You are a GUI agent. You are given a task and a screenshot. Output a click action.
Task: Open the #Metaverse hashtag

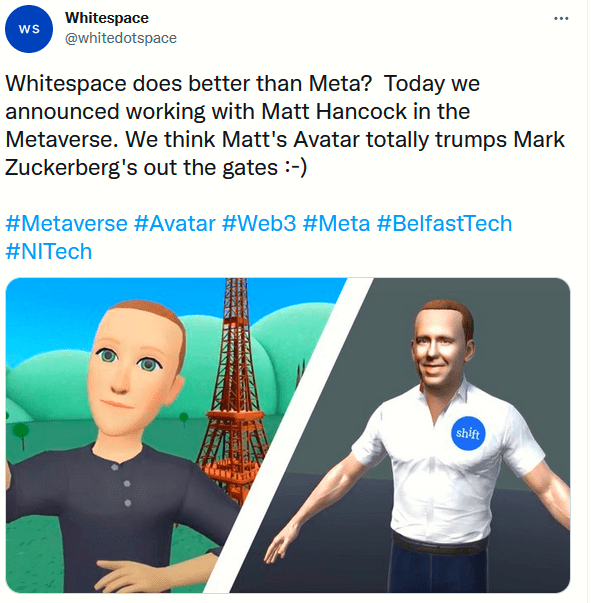tap(67, 223)
